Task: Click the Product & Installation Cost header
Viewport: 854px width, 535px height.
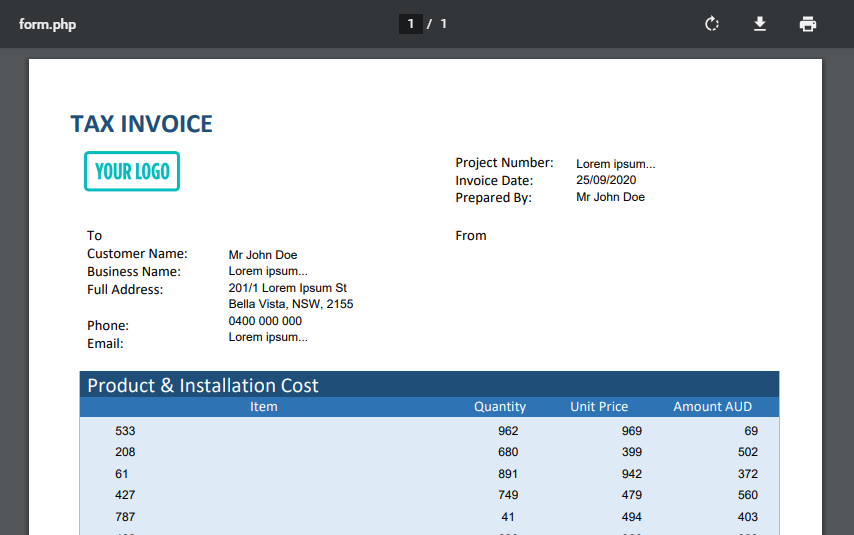Action: [203, 385]
